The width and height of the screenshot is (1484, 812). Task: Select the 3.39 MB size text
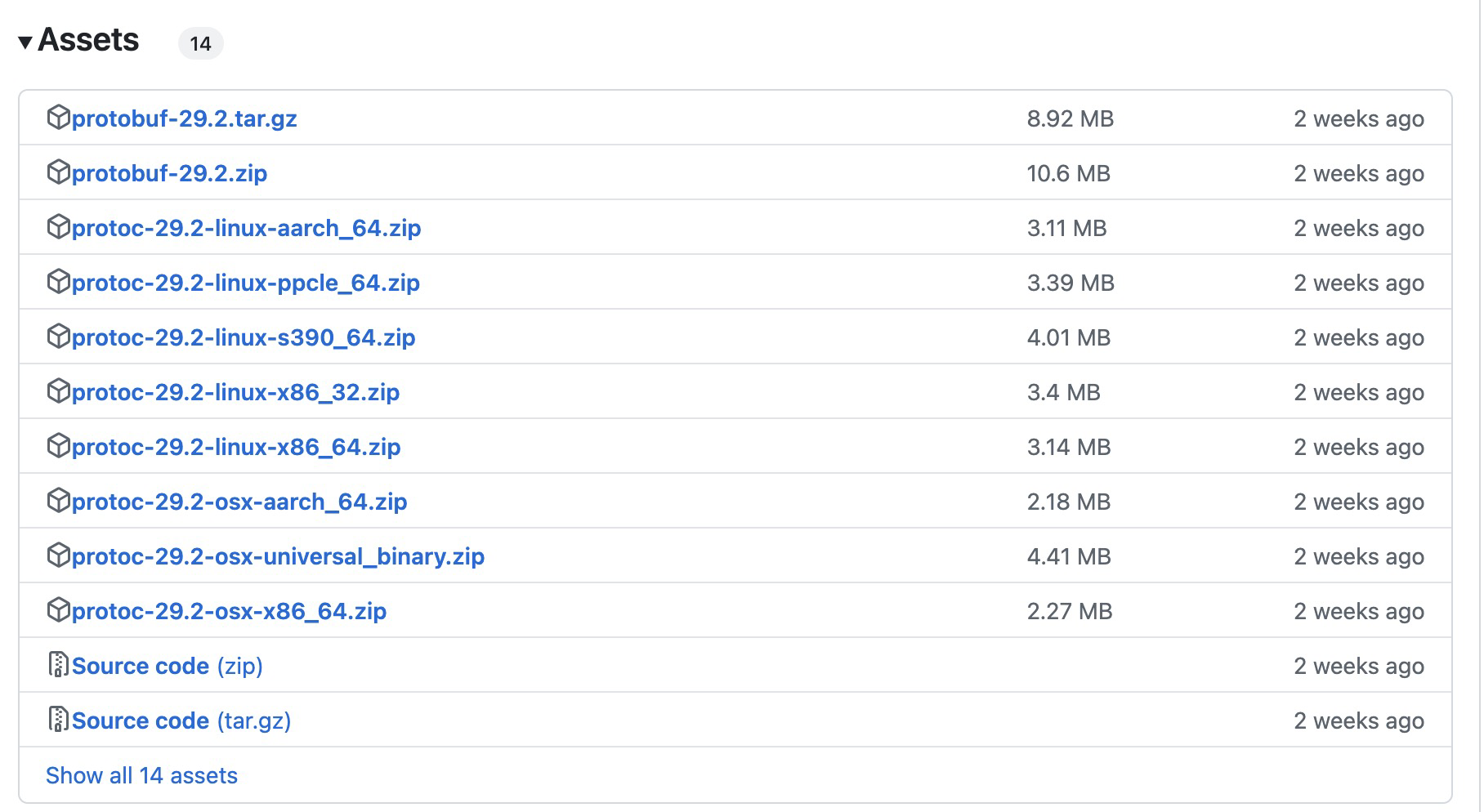pos(1071,283)
